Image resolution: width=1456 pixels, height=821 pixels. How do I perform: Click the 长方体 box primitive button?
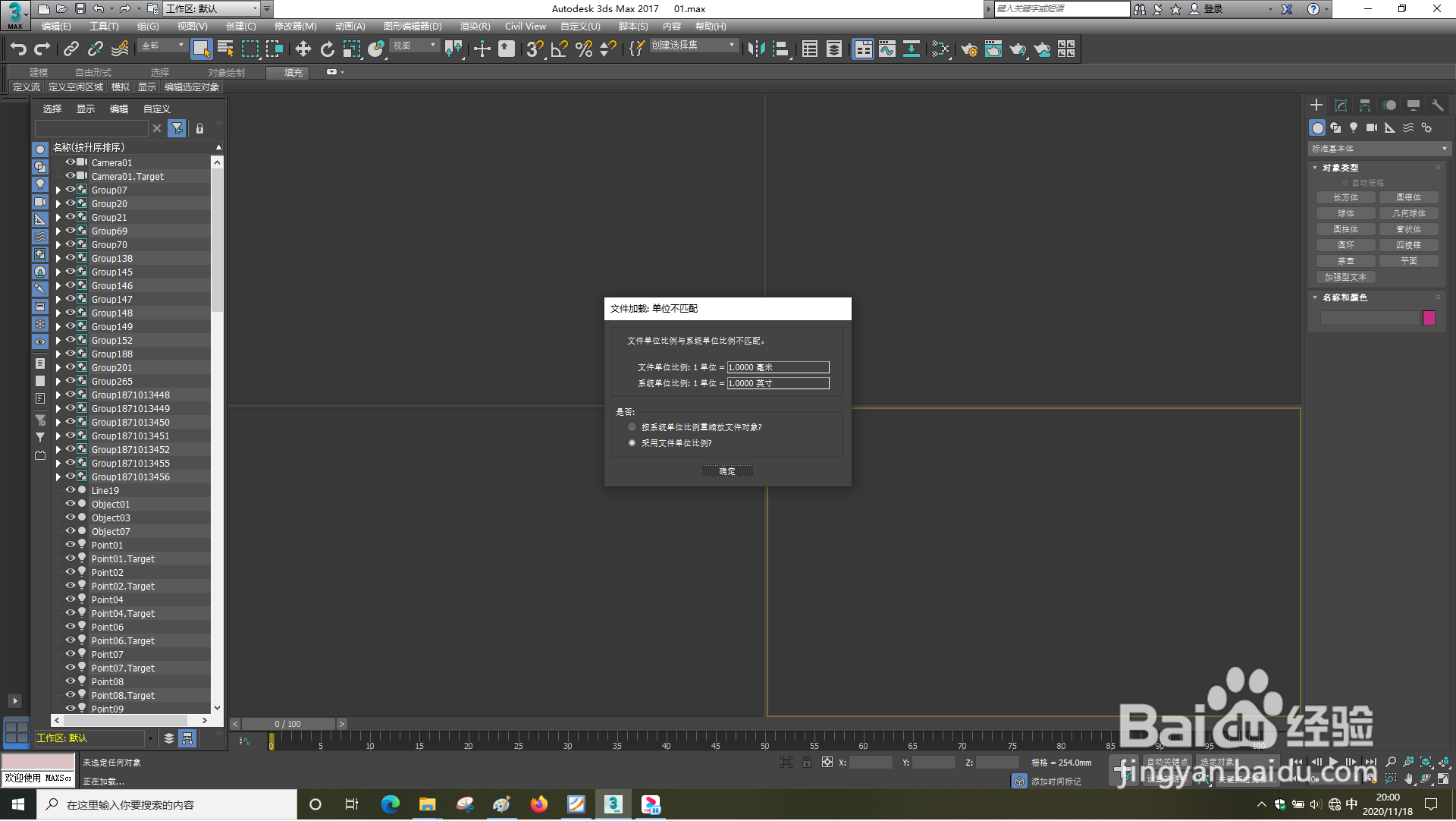pos(1346,197)
